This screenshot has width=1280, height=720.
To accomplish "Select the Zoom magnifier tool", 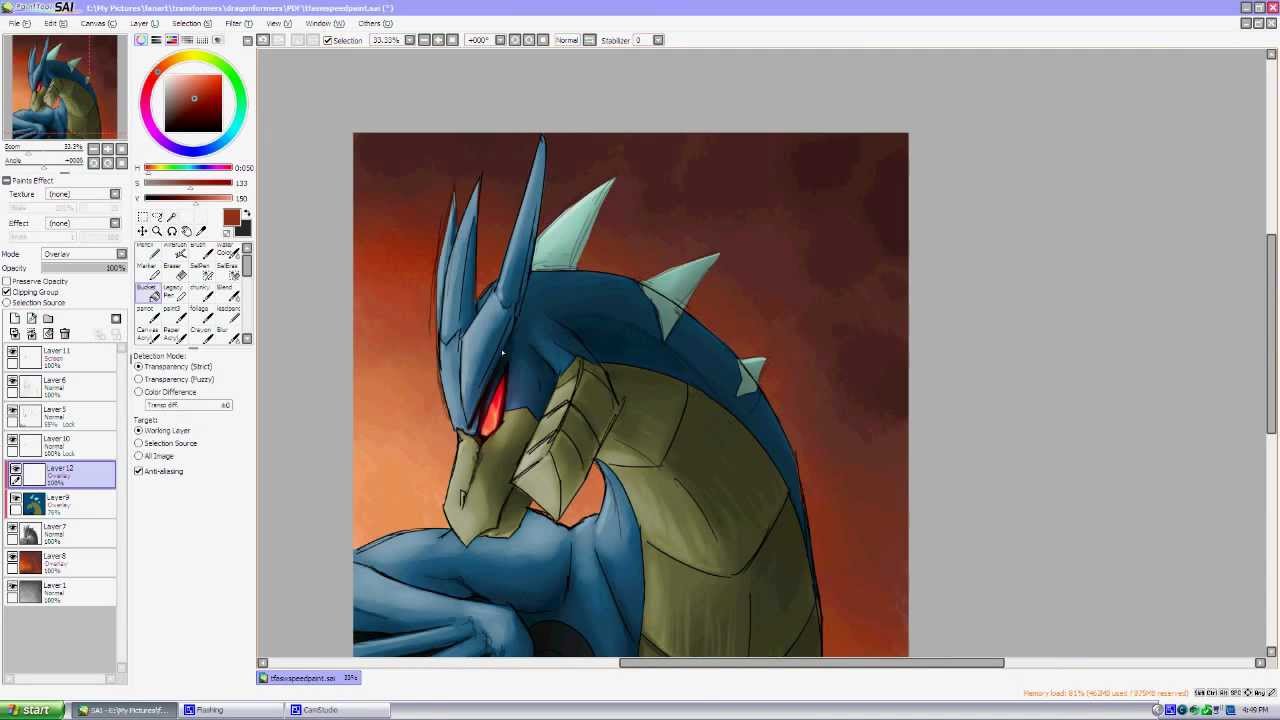I will coord(157,231).
